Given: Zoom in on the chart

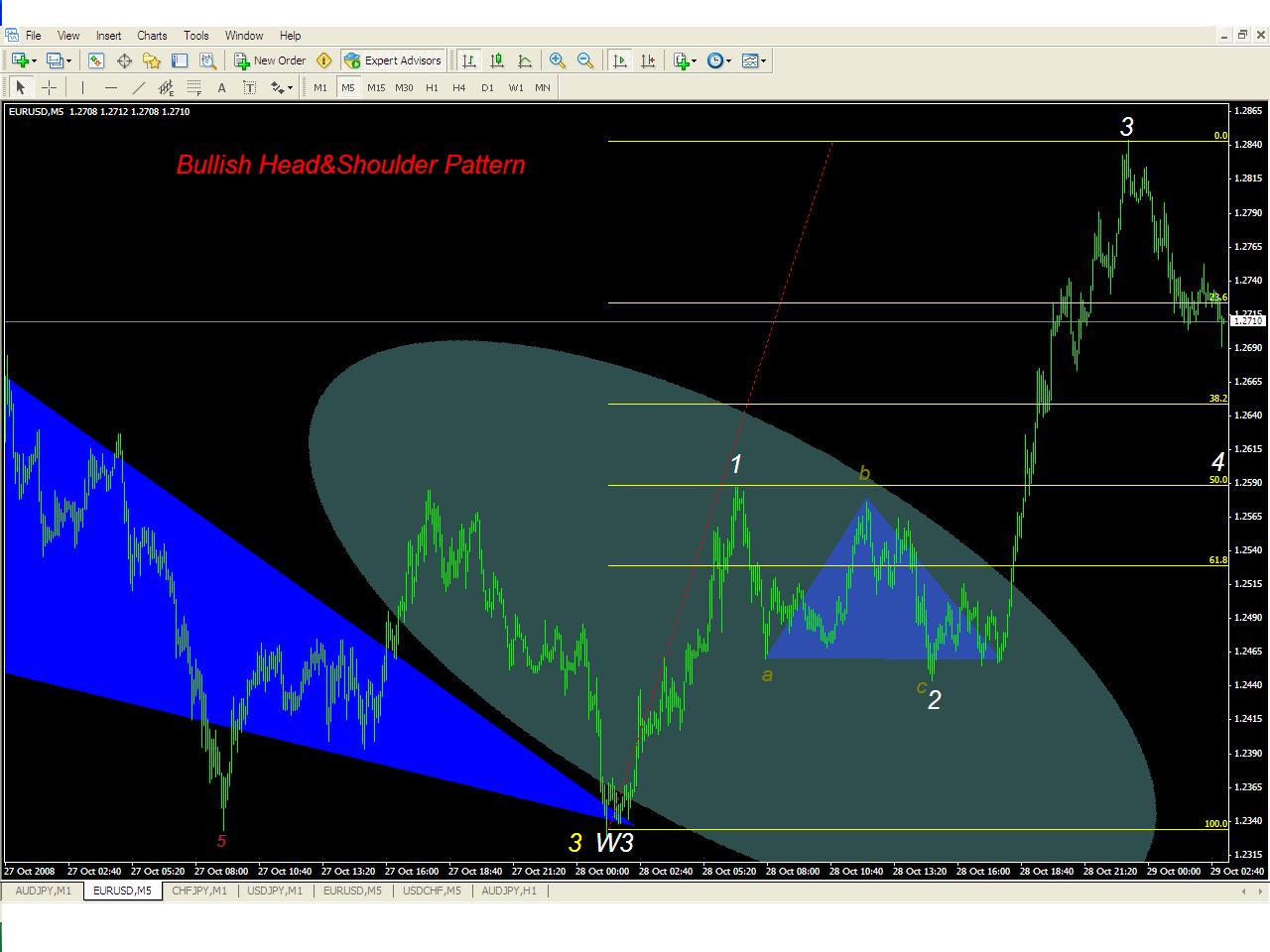Looking at the screenshot, I should 558,60.
